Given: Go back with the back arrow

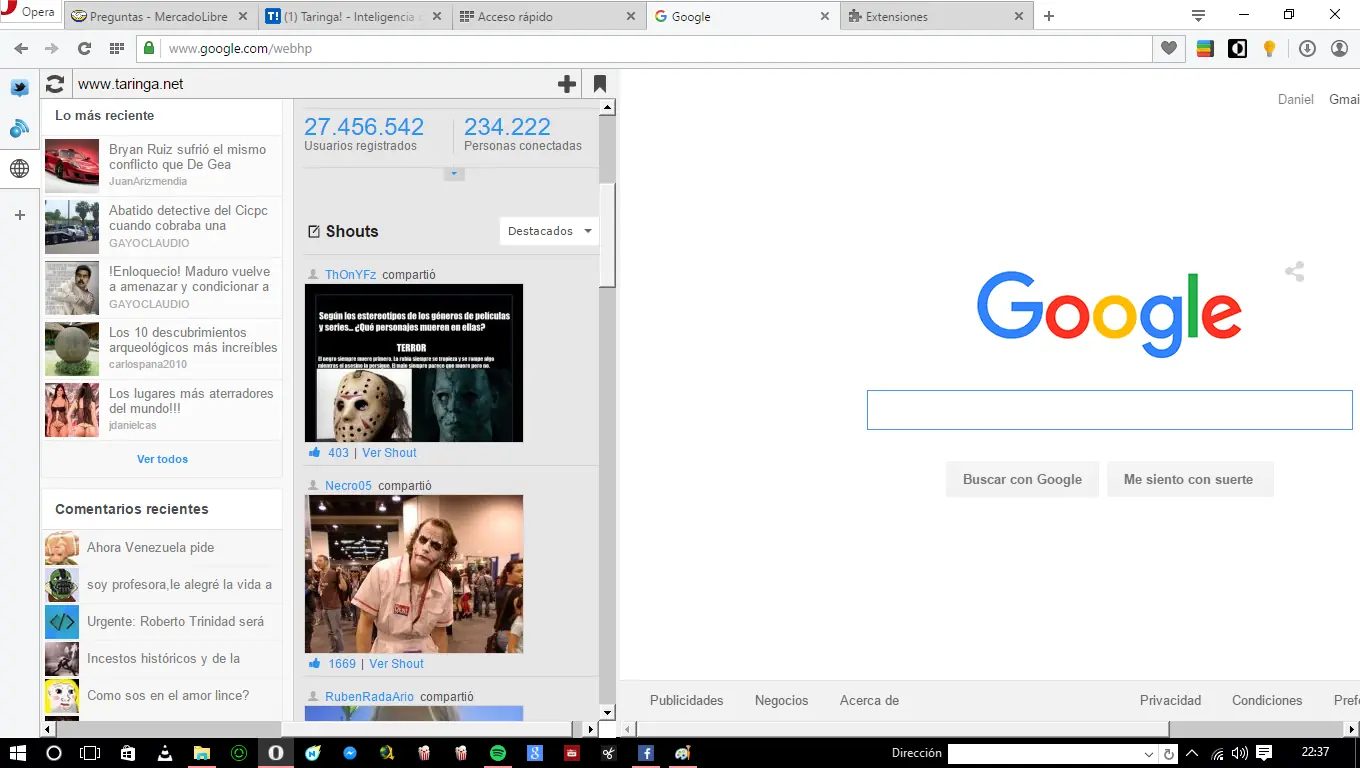Looking at the screenshot, I should click(21, 48).
